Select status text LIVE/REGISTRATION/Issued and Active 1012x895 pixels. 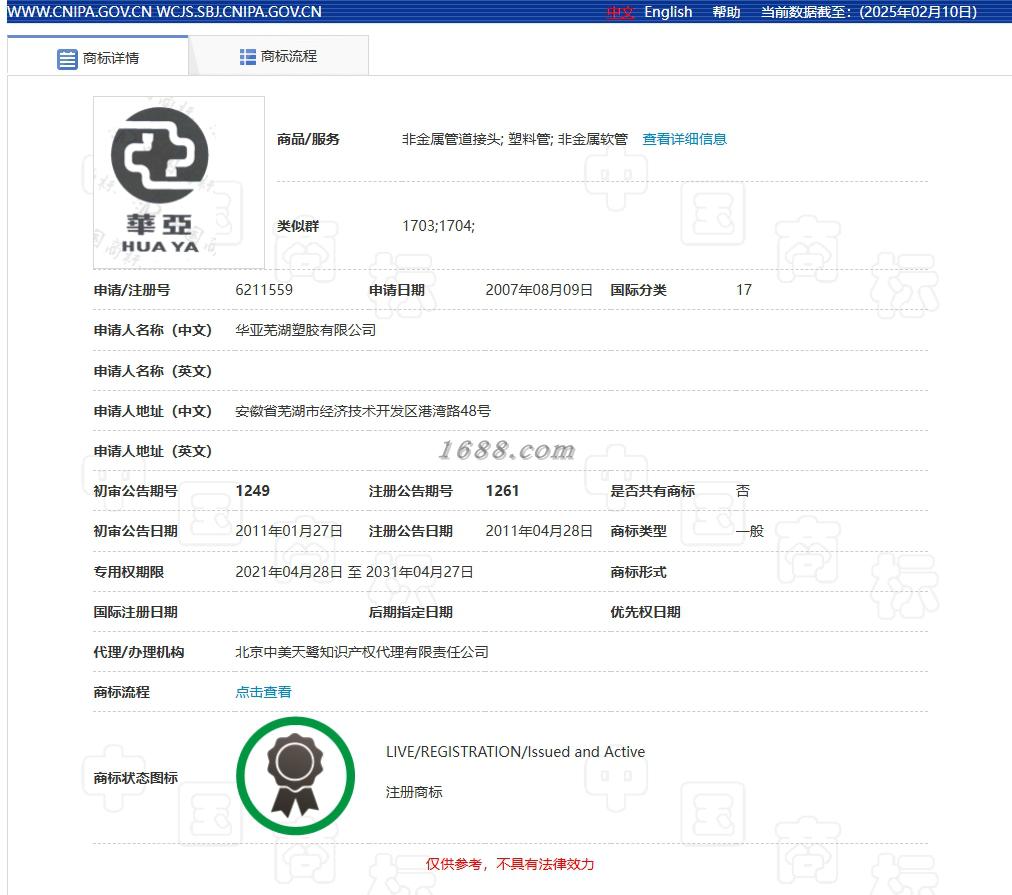click(515, 752)
